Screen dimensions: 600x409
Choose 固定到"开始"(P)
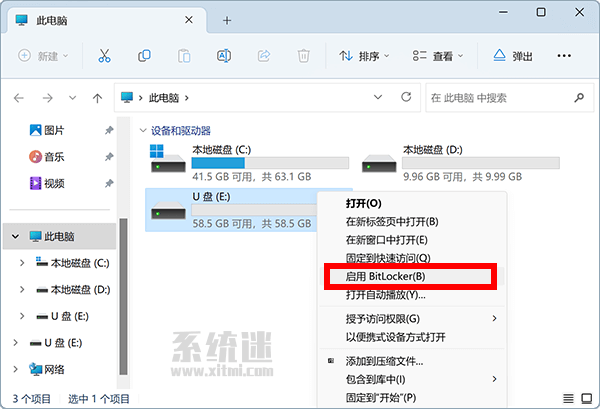click(411, 398)
